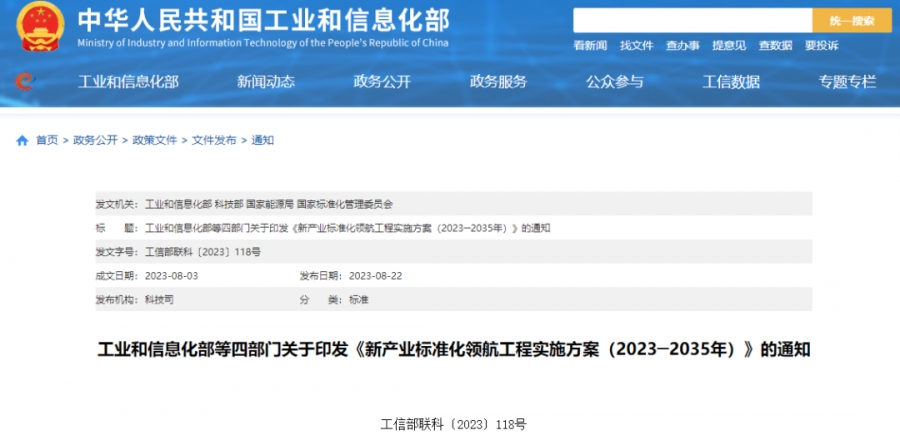This screenshot has width=900, height=440.
Task: Open the 看新闻 quick link
Action: (590, 46)
